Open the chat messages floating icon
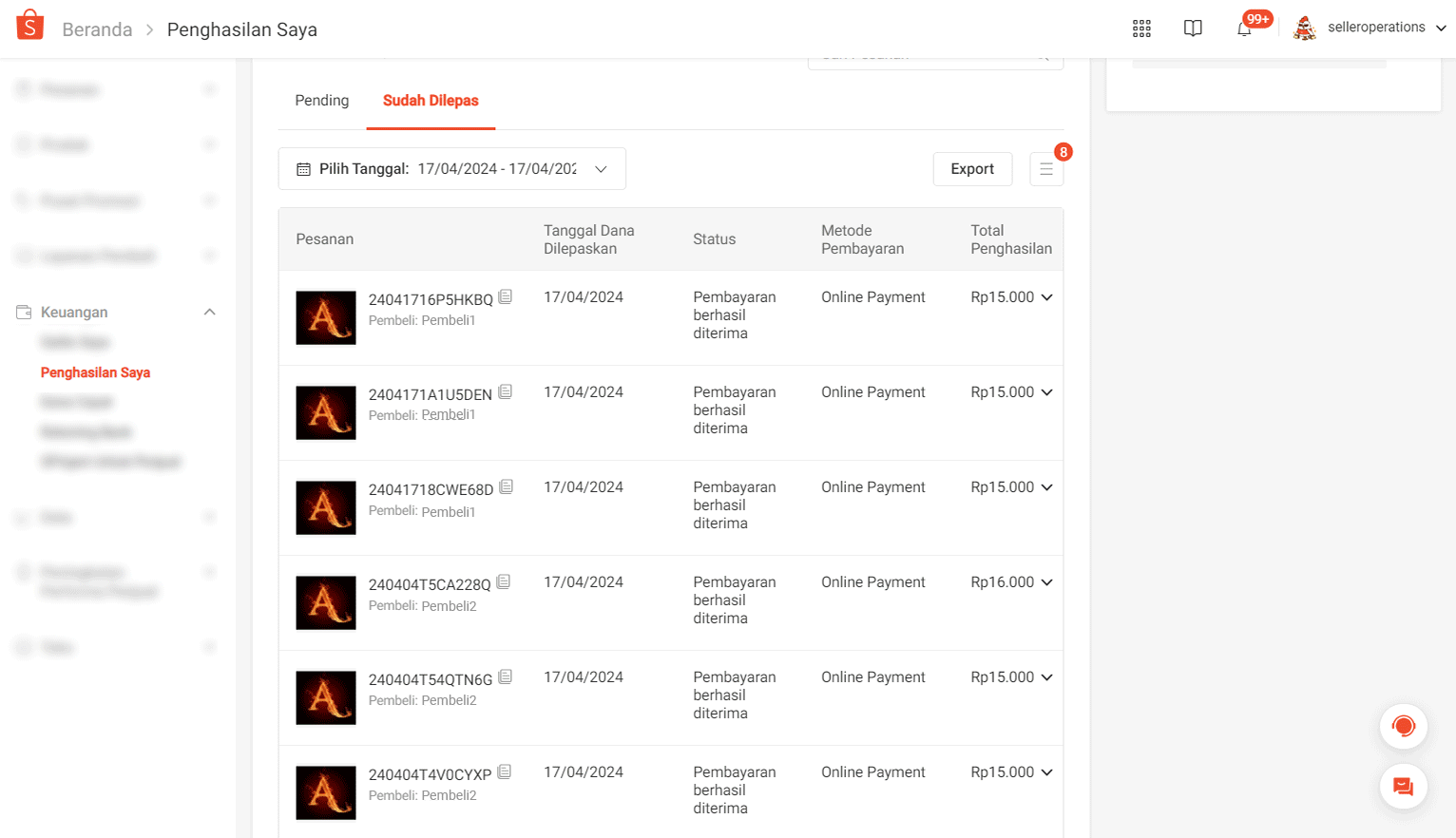Viewport: 1456px width, 838px height. [1403, 787]
